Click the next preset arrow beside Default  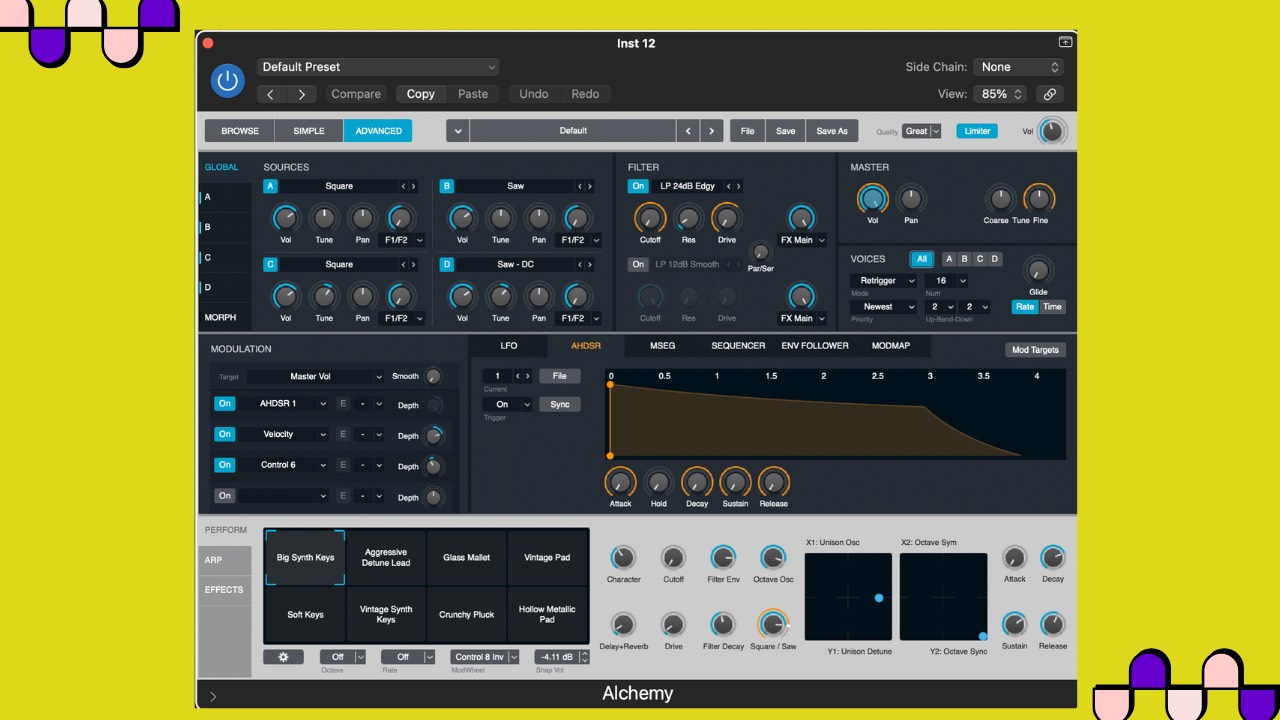(712, 131)
